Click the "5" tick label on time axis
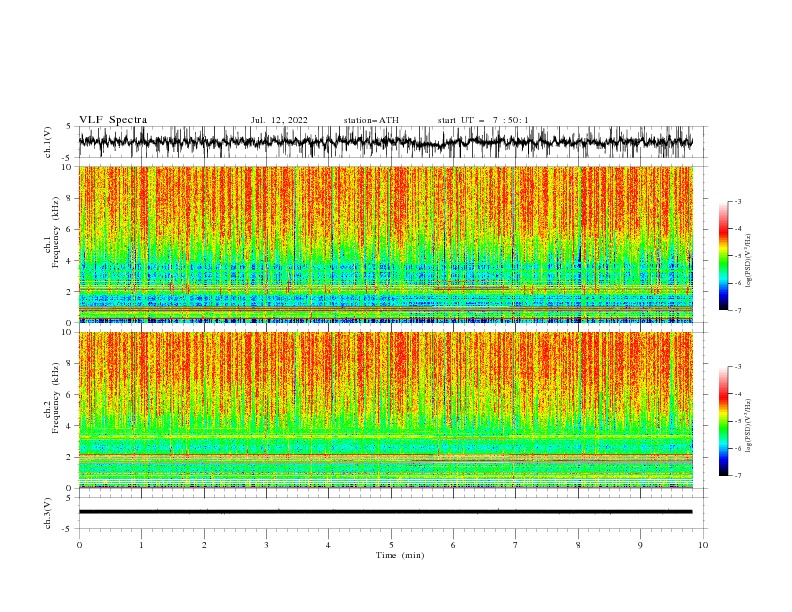The image size is (792, 612). (x=391, y=545)
